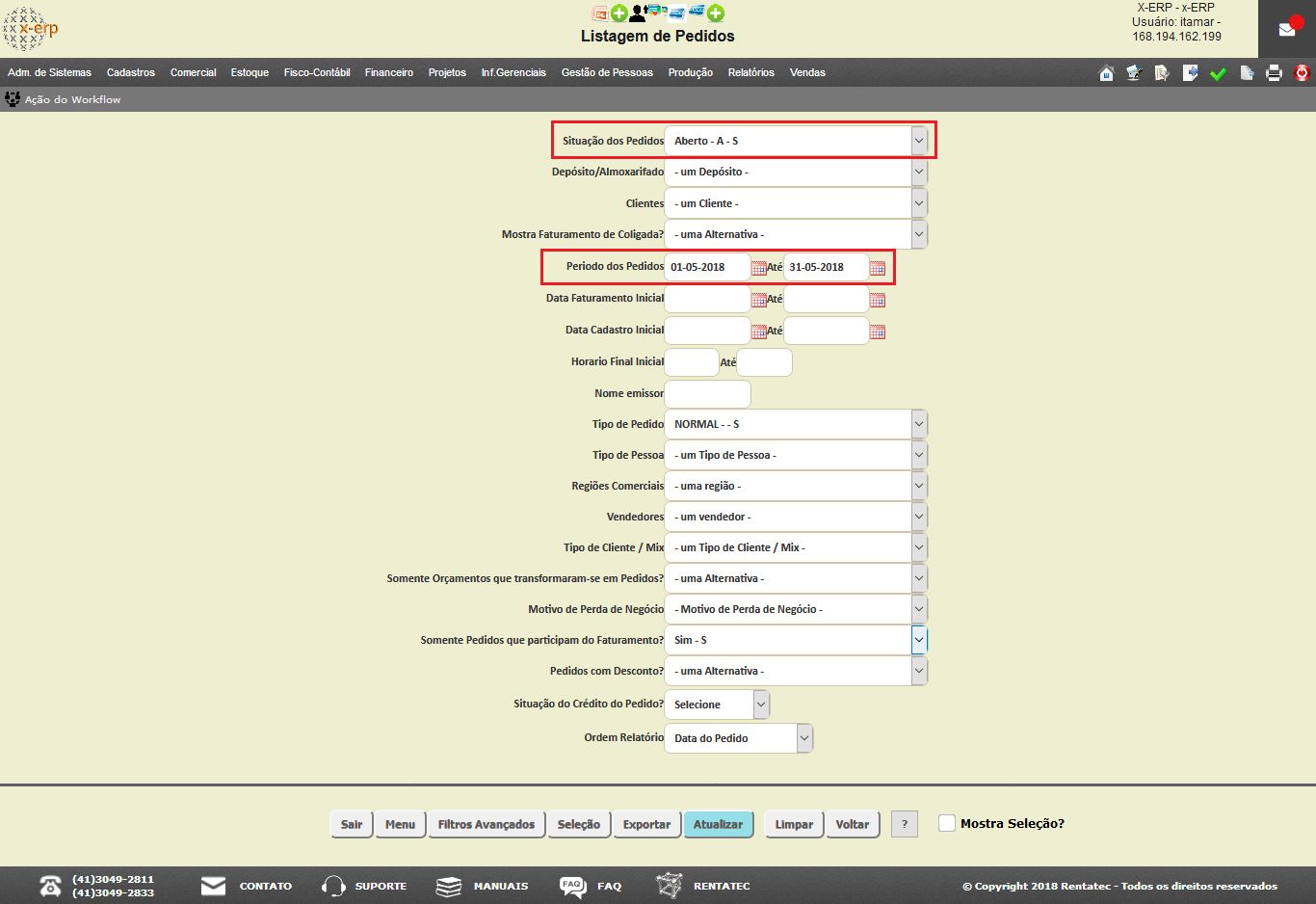Screen dimensions: 1316x904
Task: Open the Depósito/Almoxarifado dropdown
Action: tap(795, 172)
